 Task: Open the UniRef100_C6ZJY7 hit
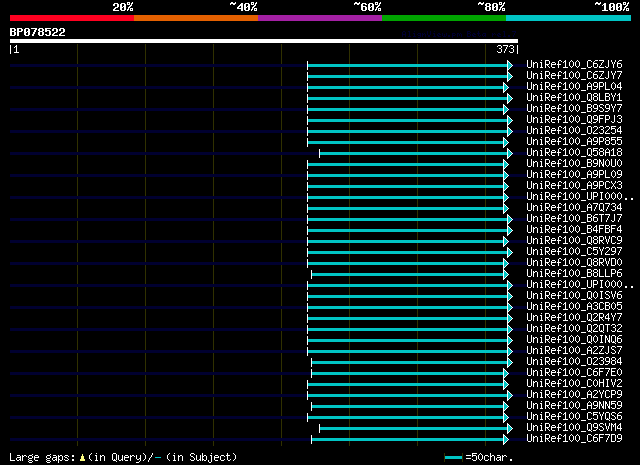pyautogui.click(x=574, y=76)
